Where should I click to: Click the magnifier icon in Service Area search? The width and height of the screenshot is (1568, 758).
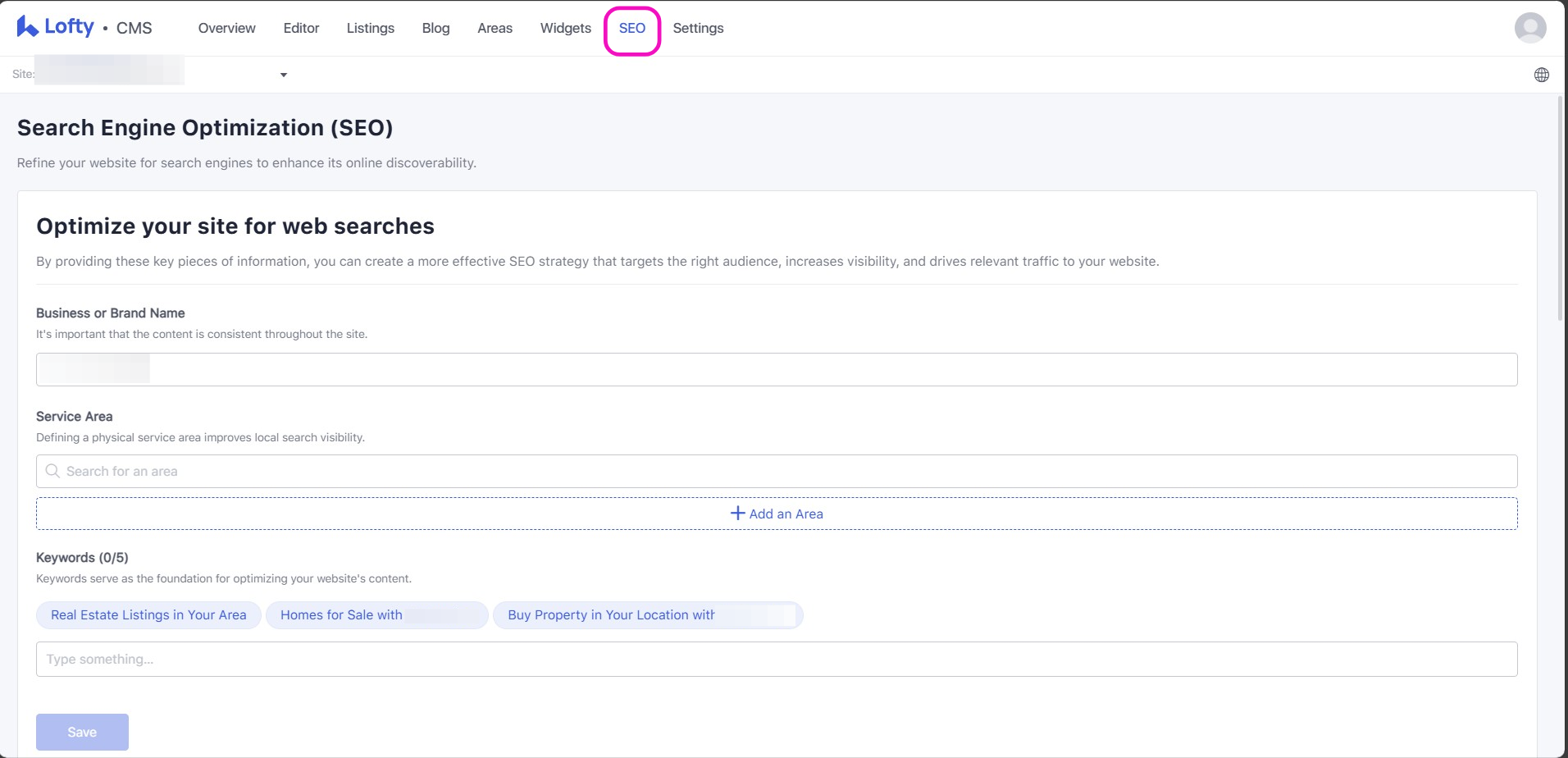click(52, 471)
